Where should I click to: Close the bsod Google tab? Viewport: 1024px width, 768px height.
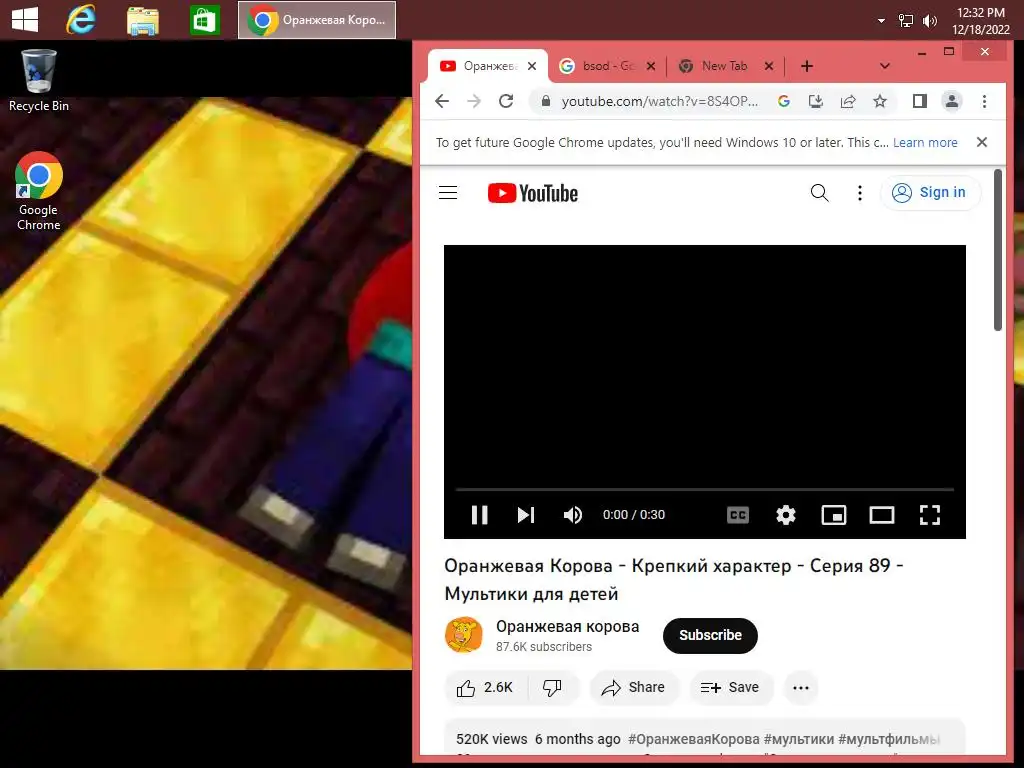(650, 66)
